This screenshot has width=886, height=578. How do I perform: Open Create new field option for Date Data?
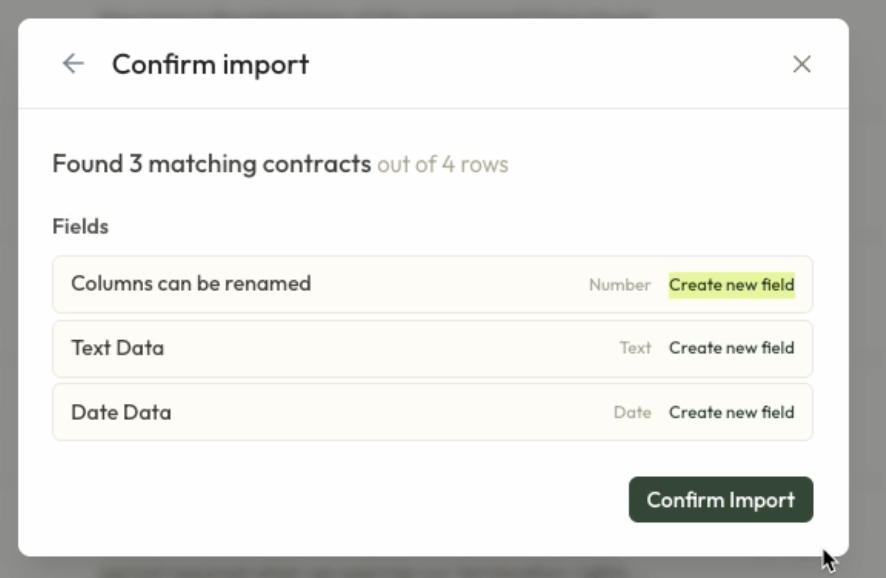(731, 412)
